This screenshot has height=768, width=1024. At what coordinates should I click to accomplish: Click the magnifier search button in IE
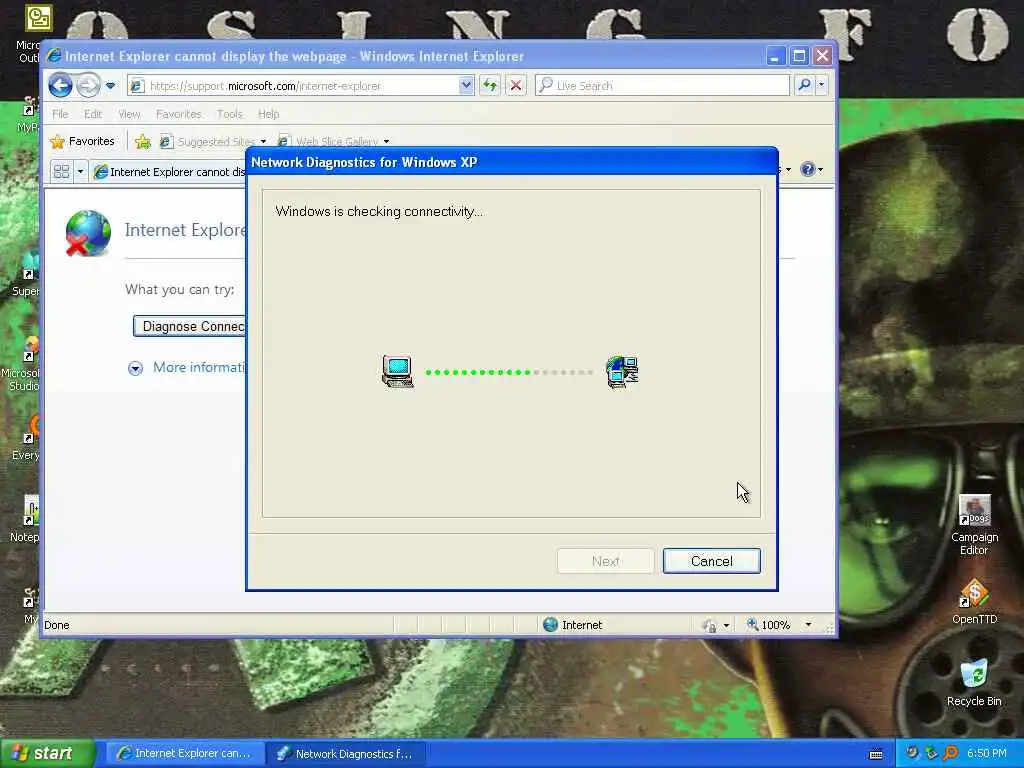(805, 86)
